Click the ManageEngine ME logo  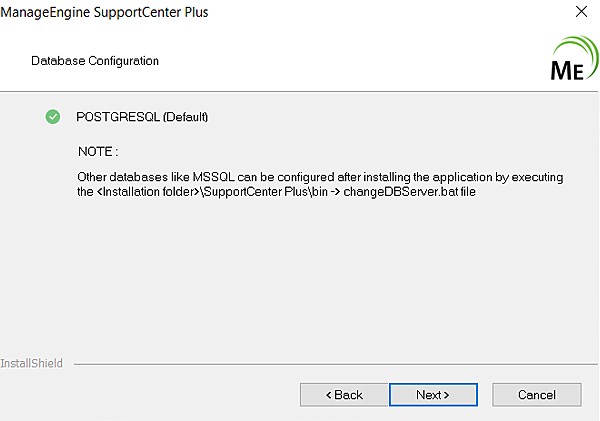[572, 60]
